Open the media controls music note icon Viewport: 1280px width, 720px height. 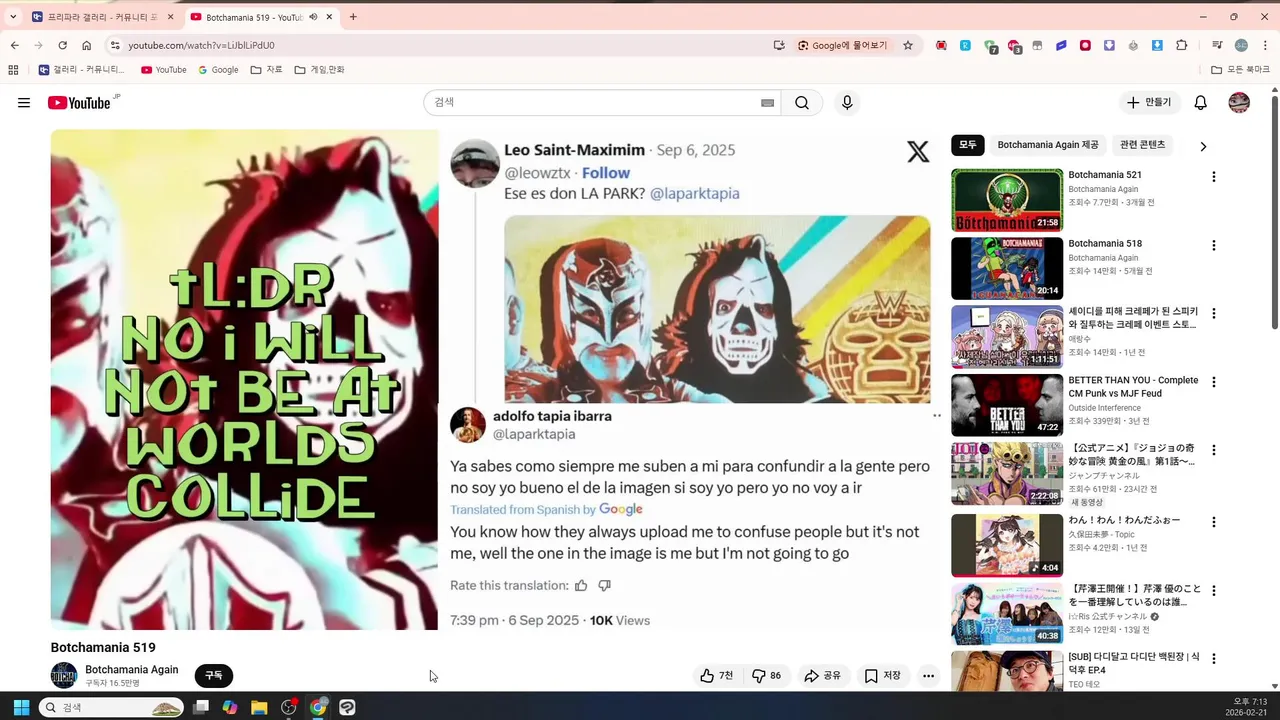1216,45
